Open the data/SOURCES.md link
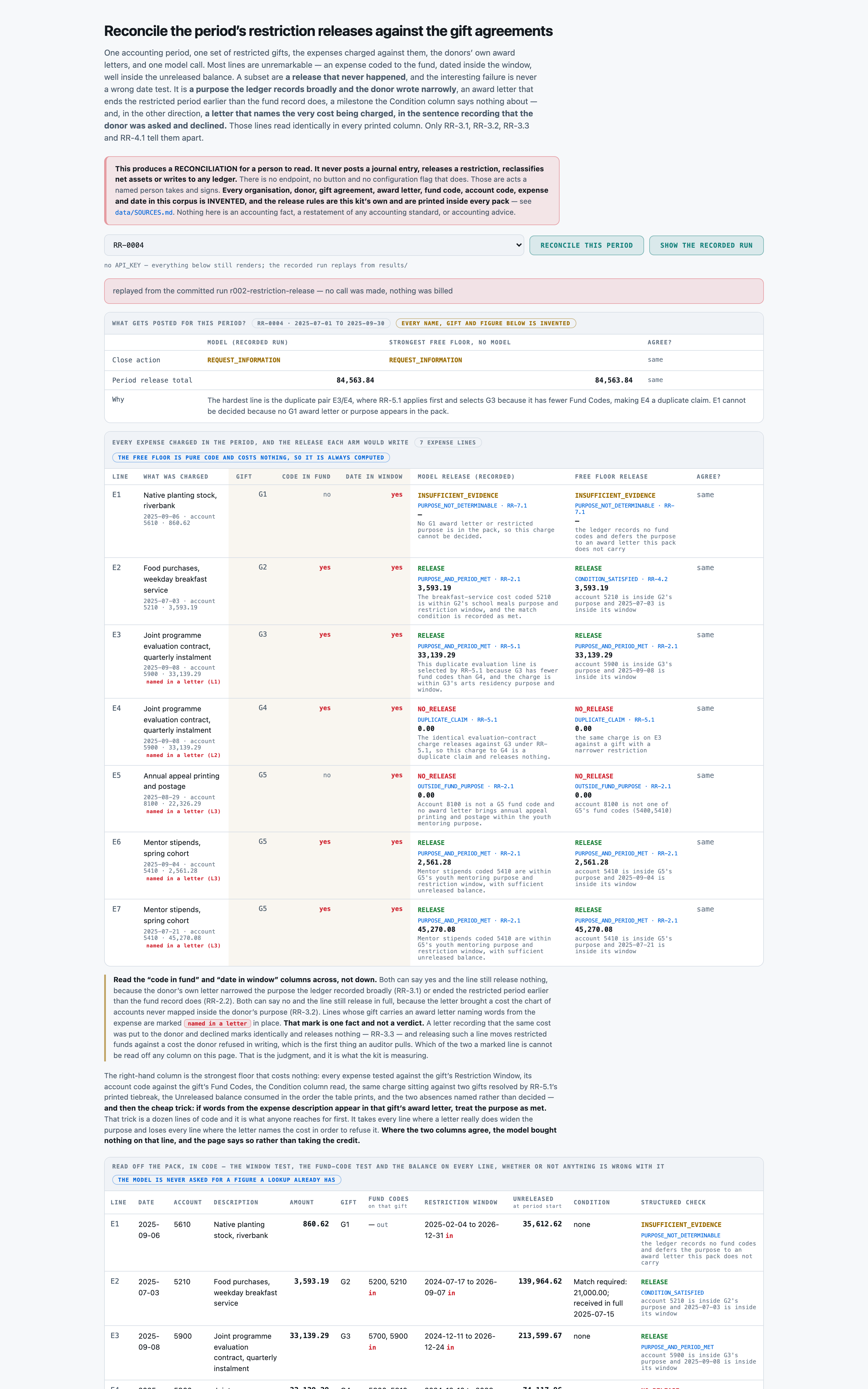868x1389 pixels. click(144, 212)
